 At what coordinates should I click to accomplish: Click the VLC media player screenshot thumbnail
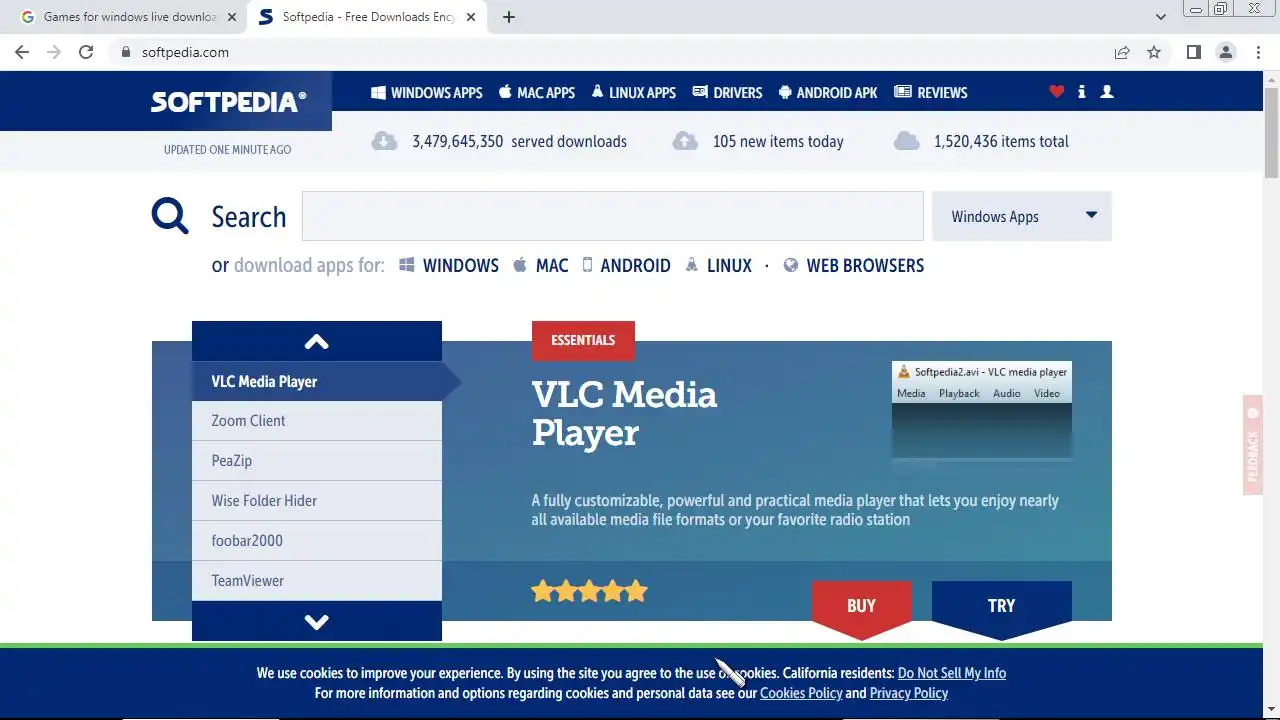coord(982,410)
